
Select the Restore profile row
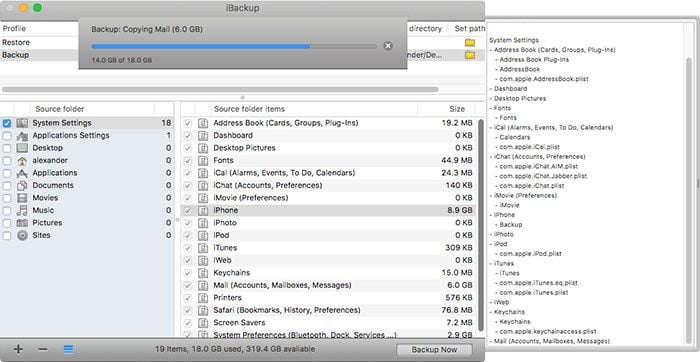[x=39, y=42]
